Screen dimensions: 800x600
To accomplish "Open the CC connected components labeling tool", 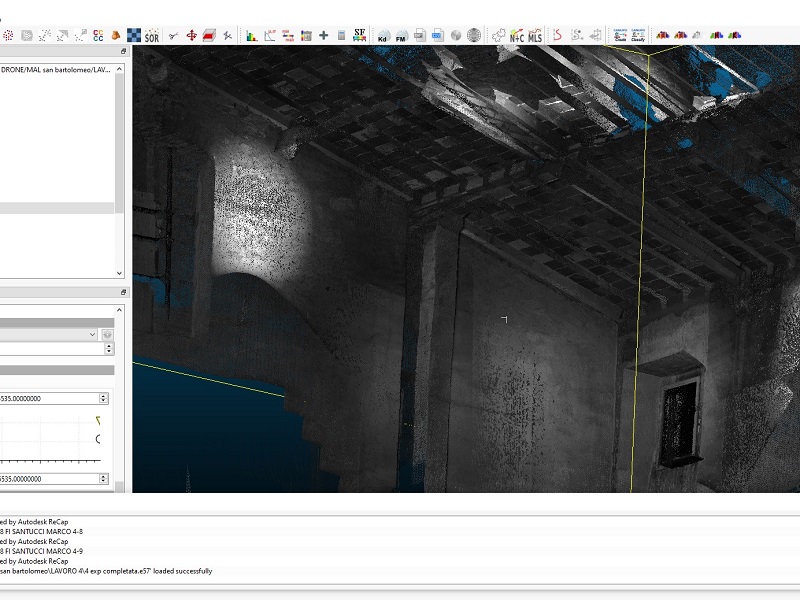I will (98, 35).
